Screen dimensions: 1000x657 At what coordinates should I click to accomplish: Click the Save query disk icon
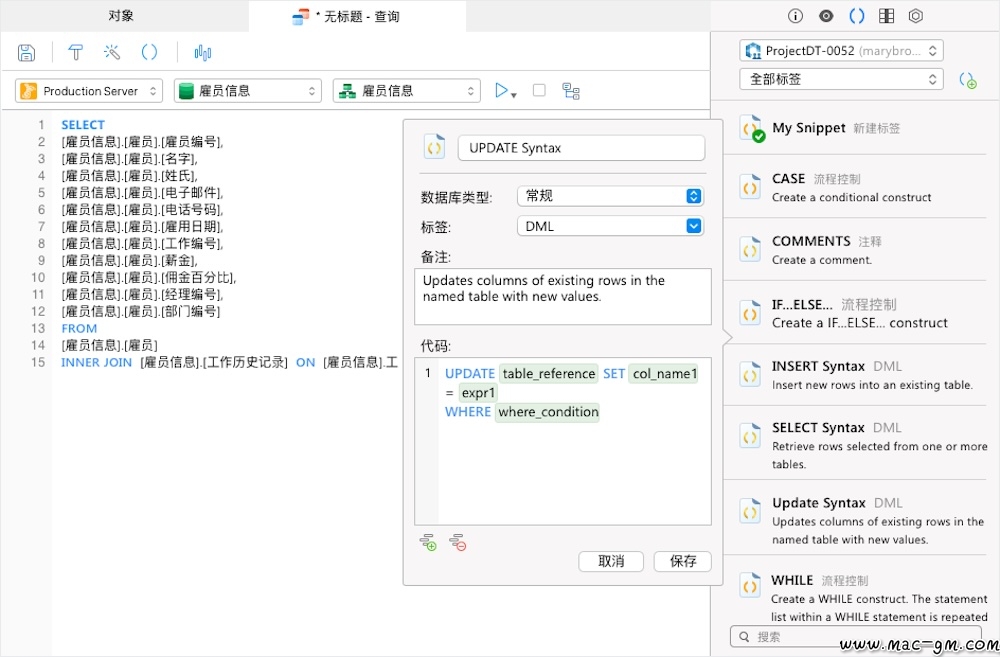(26, 52)
